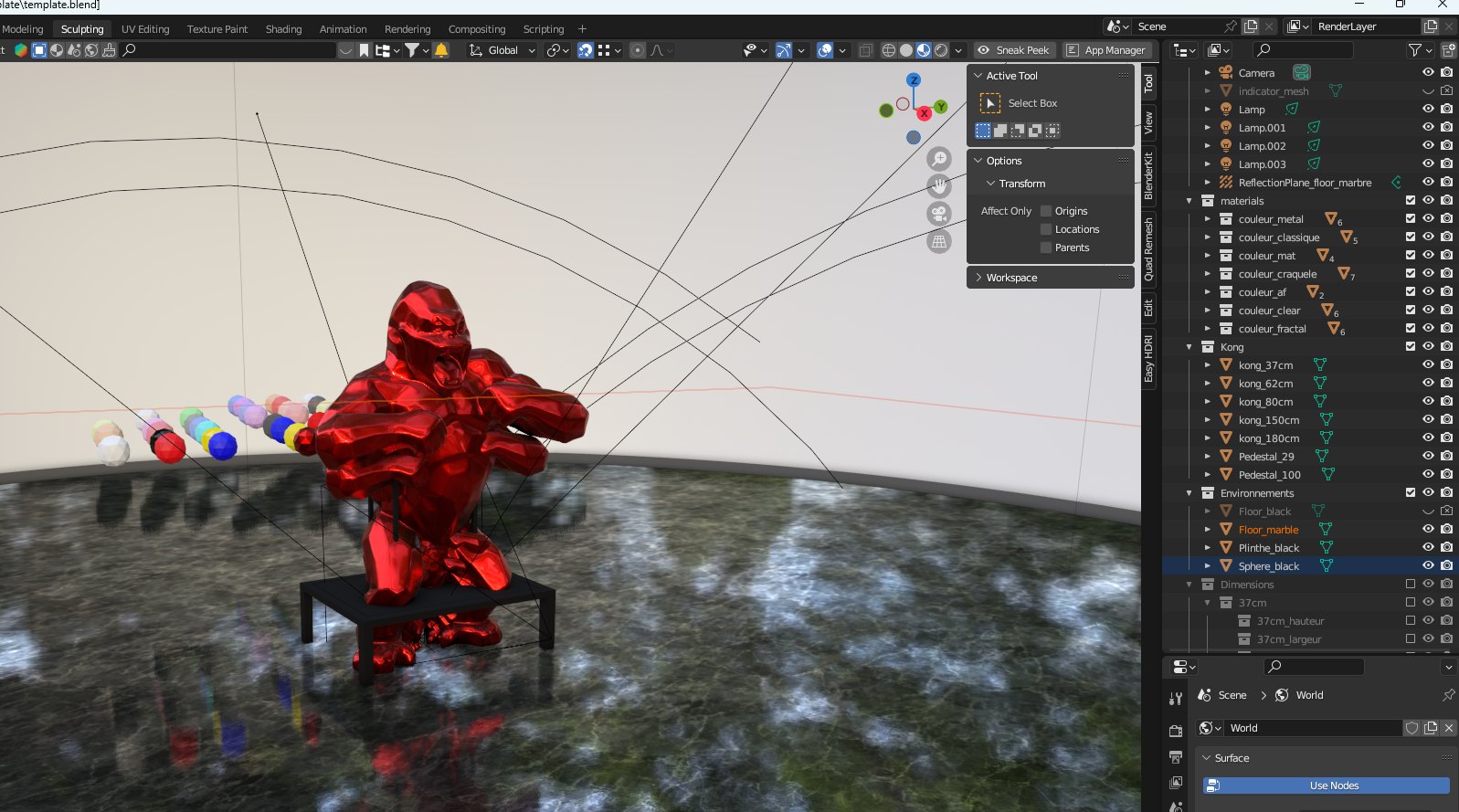The height and width of the screenshot is (812, 1459).
Task: Click the World fake user shield icon
Action: pos(1412,728)
